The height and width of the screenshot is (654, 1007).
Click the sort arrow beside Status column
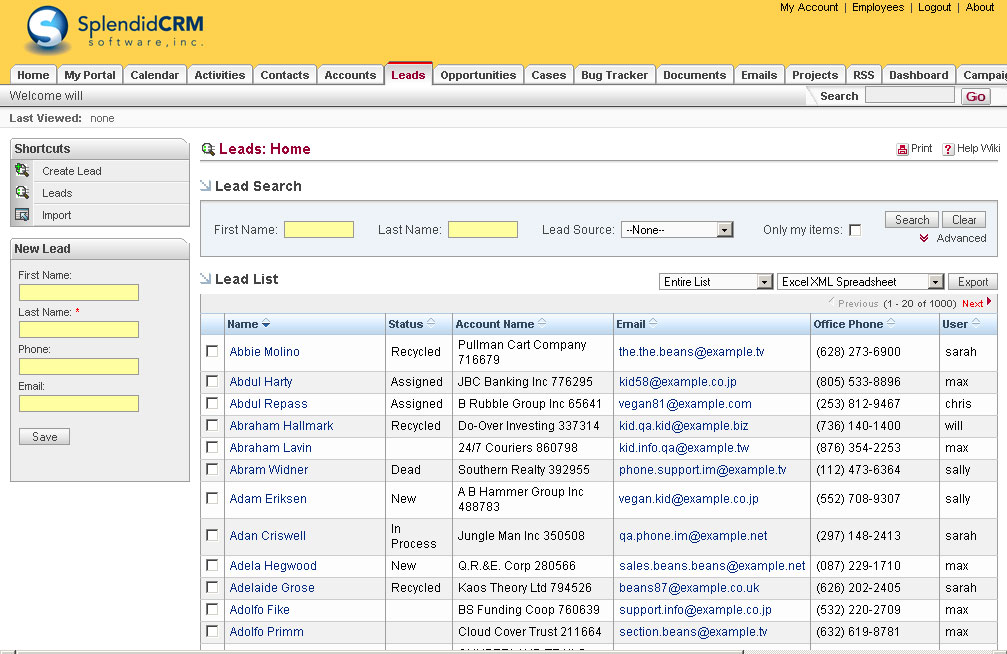[x=431, y=323]
